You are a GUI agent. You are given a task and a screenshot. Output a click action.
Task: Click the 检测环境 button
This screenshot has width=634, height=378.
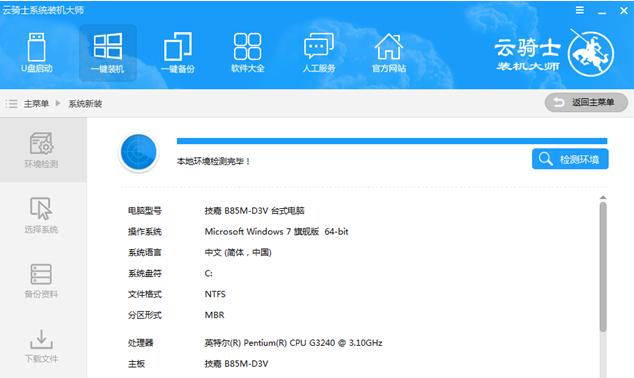coord(570,159)
